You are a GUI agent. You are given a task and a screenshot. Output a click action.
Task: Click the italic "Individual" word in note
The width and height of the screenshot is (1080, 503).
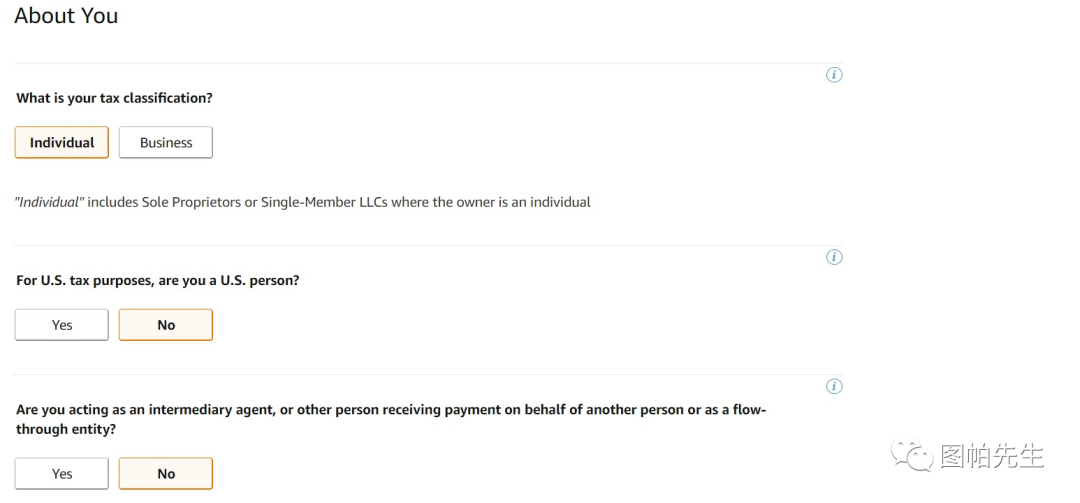coord(50,202)
